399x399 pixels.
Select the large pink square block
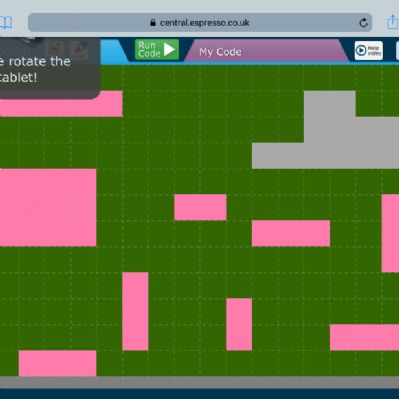pyautogui.click(x=48, y=208)
